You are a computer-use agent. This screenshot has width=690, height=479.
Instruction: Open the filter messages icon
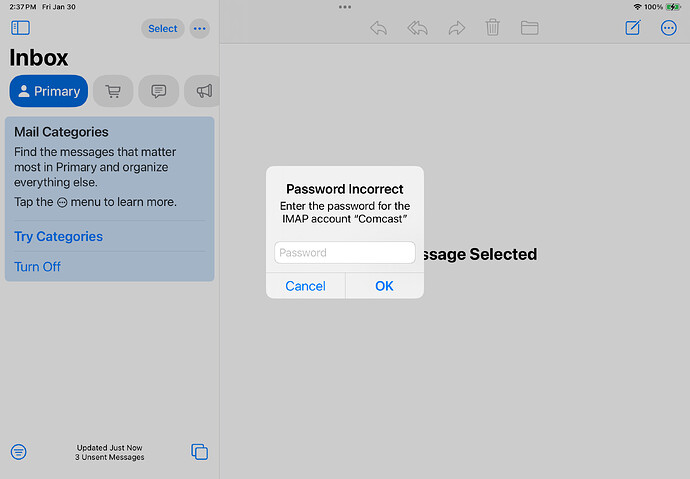pos(18,452)
